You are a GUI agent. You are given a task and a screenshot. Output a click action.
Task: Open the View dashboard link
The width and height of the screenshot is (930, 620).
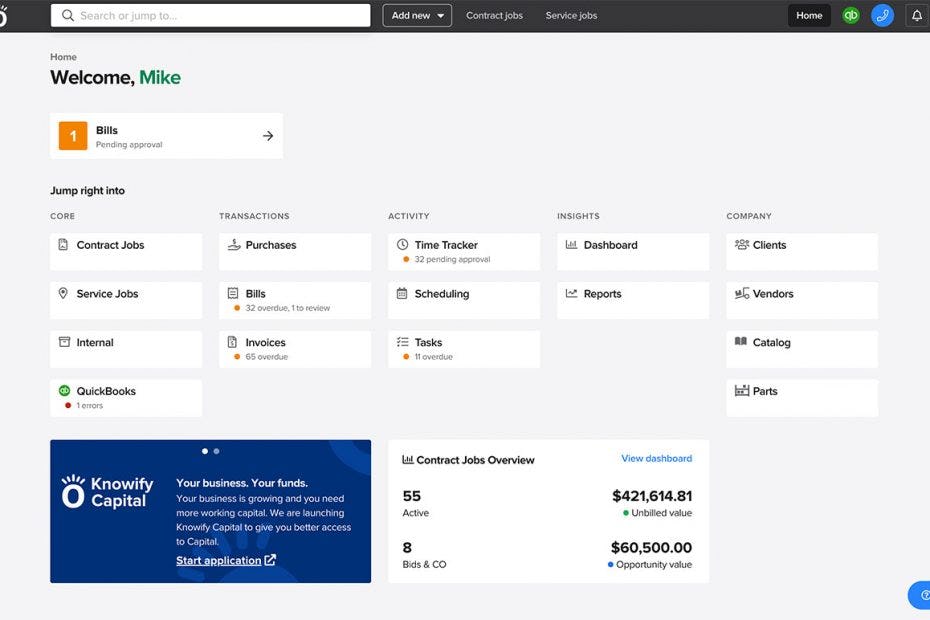coord(657,458)
